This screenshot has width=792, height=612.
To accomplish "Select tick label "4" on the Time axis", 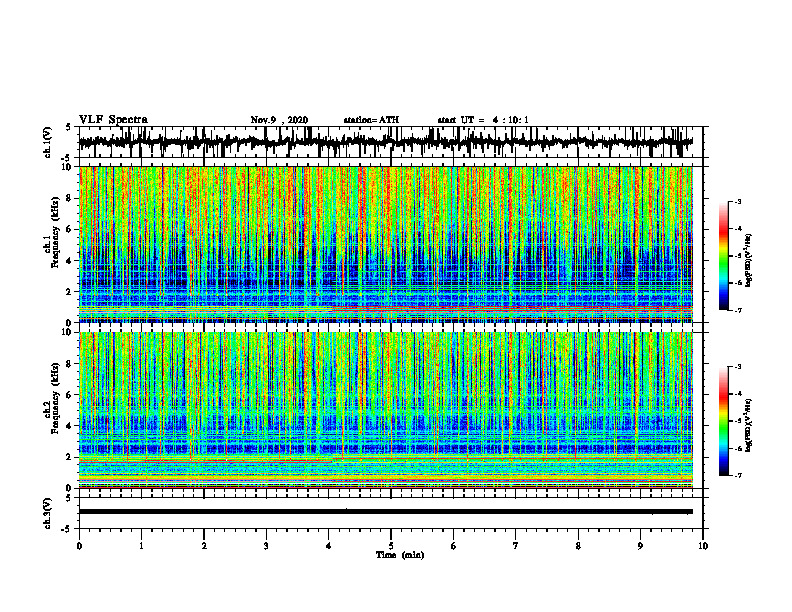I will [329, 546].
